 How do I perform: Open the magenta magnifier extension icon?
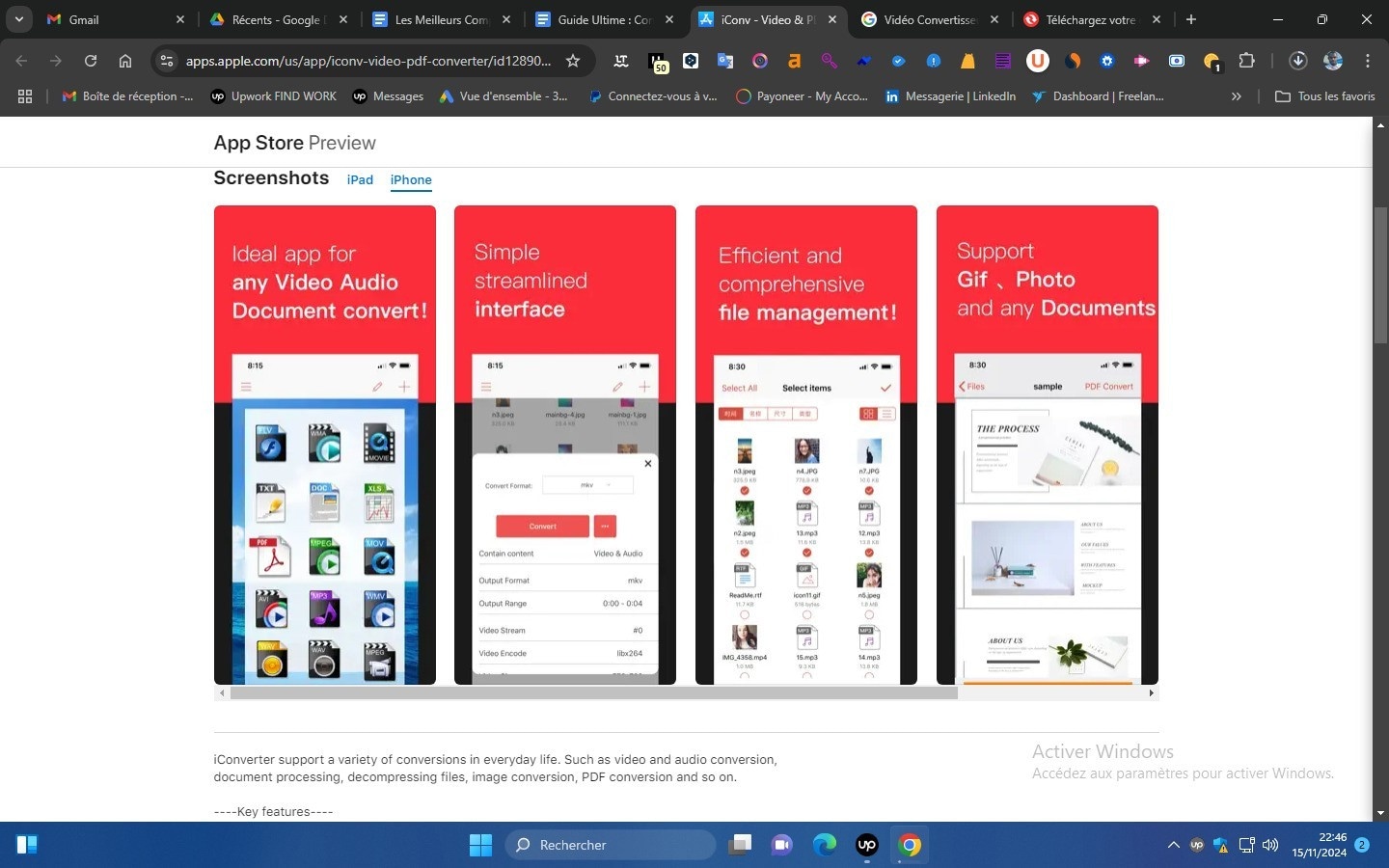point(830,61)
